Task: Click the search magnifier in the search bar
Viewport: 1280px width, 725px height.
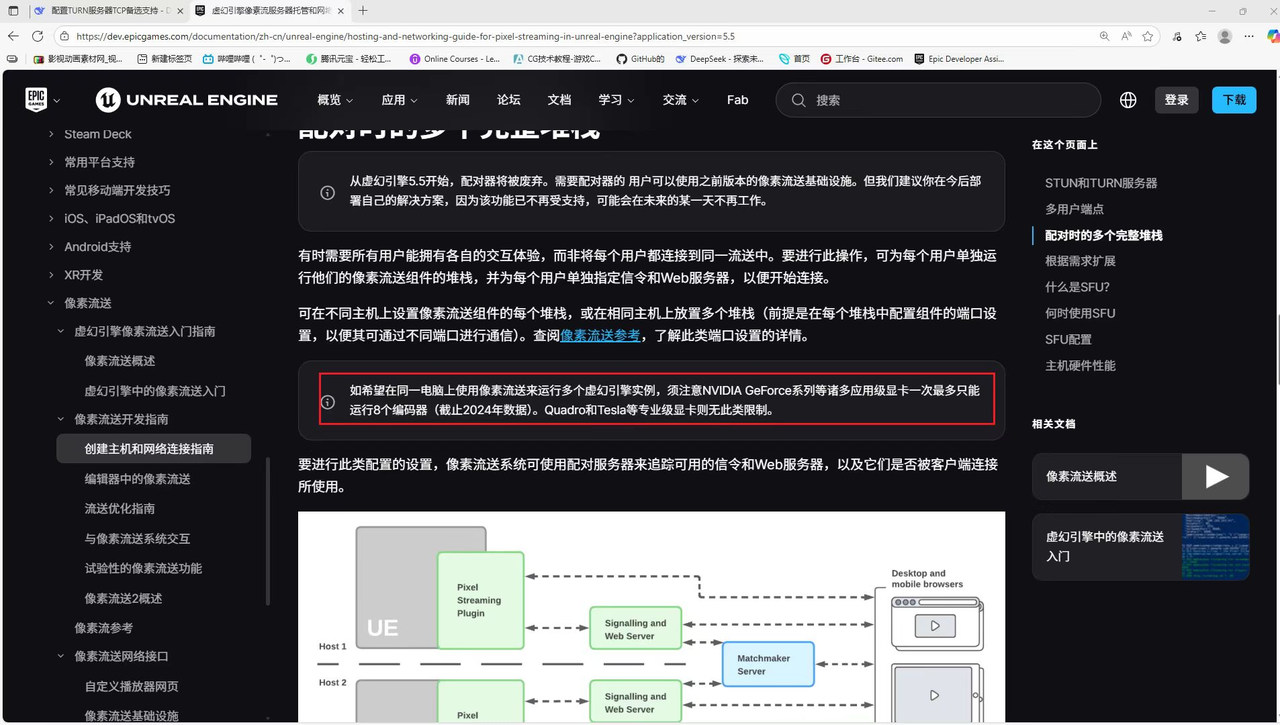Action: click(798, 100)
